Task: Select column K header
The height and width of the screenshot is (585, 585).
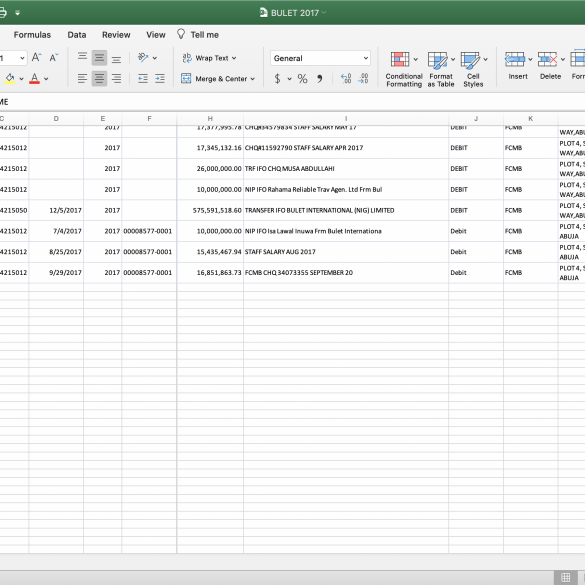Action: click(x=531, y=119)
